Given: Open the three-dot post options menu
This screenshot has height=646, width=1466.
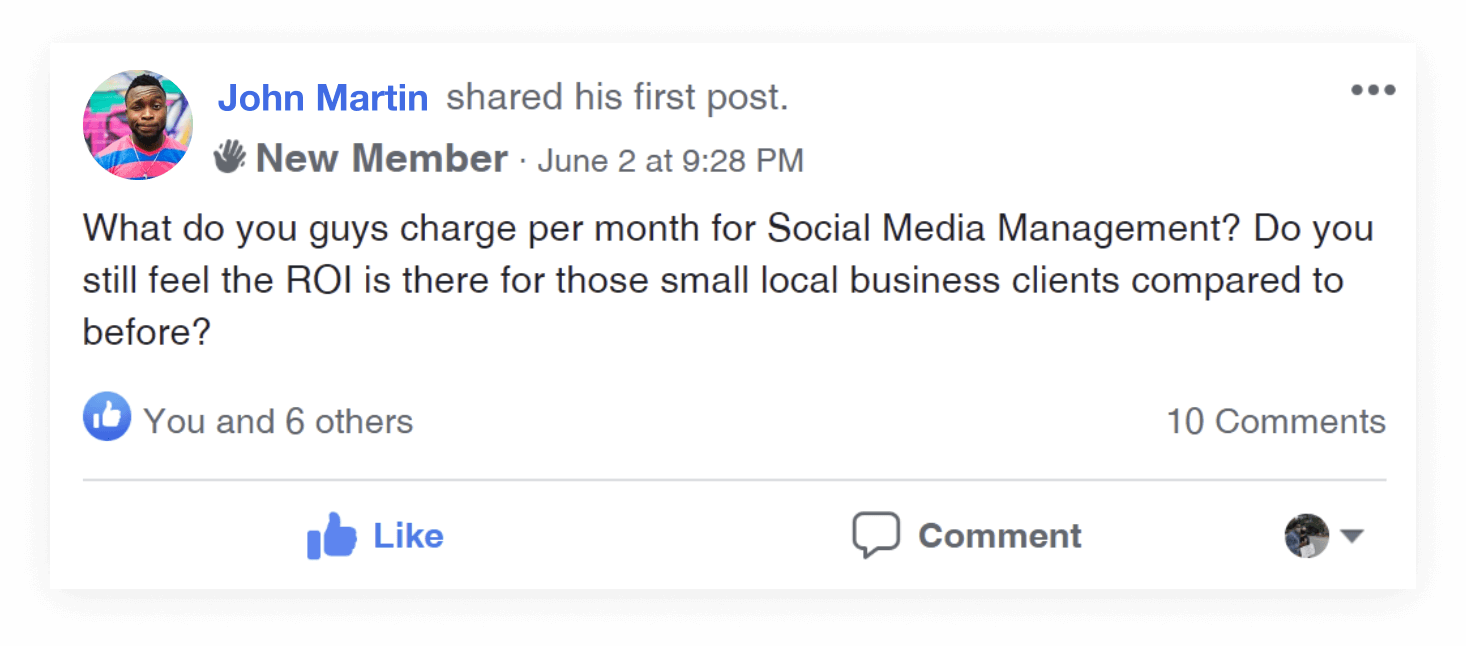Looking at the screenshot, I should tap(1373, 91).
